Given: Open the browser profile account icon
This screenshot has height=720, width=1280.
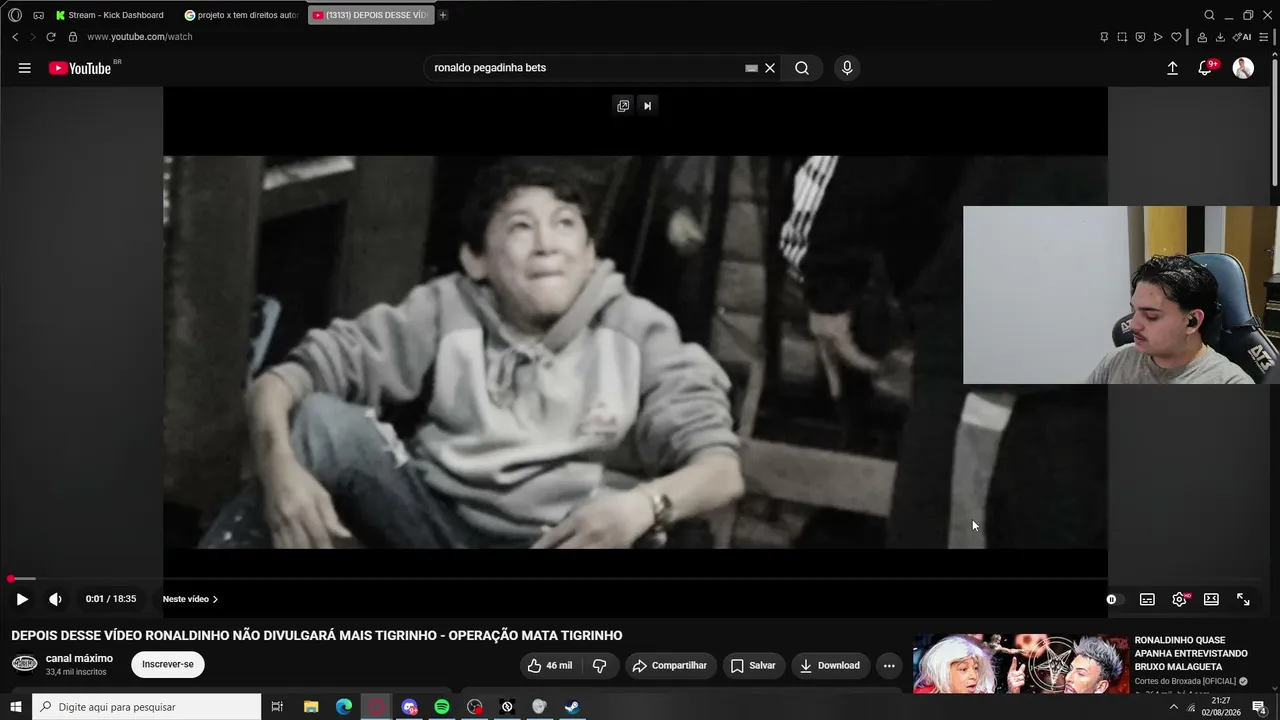Looking at the screenshot, I should point(1202,37).
